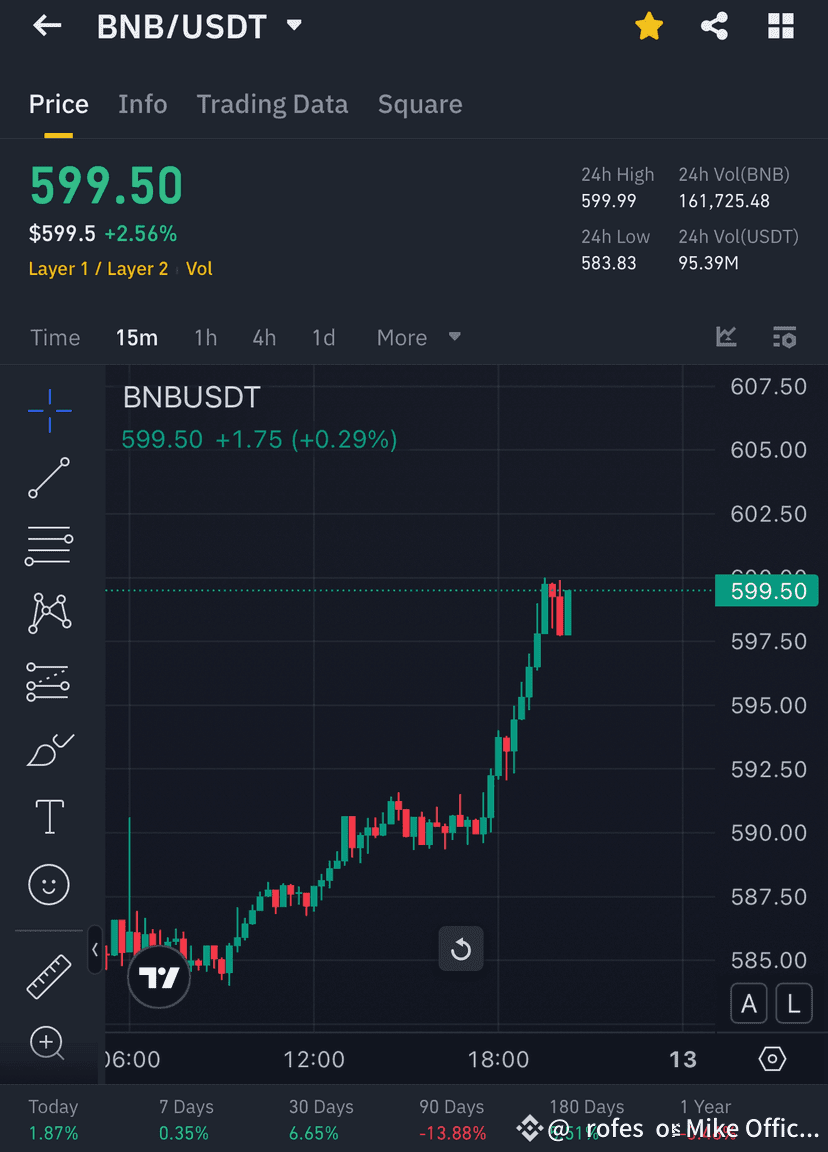Switch to the Trading Data tab
The width and height of the screenshot is (828, 1152).
[x=272, y=104]
